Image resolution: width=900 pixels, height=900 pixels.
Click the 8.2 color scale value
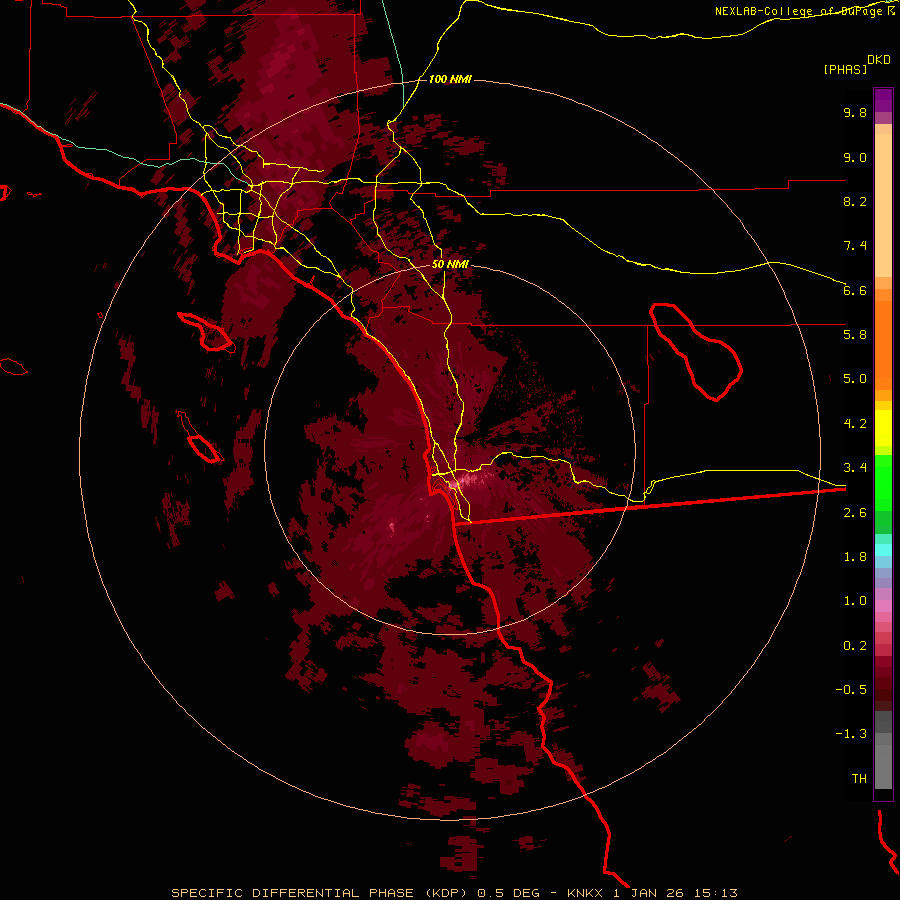(x=855, y=201)
